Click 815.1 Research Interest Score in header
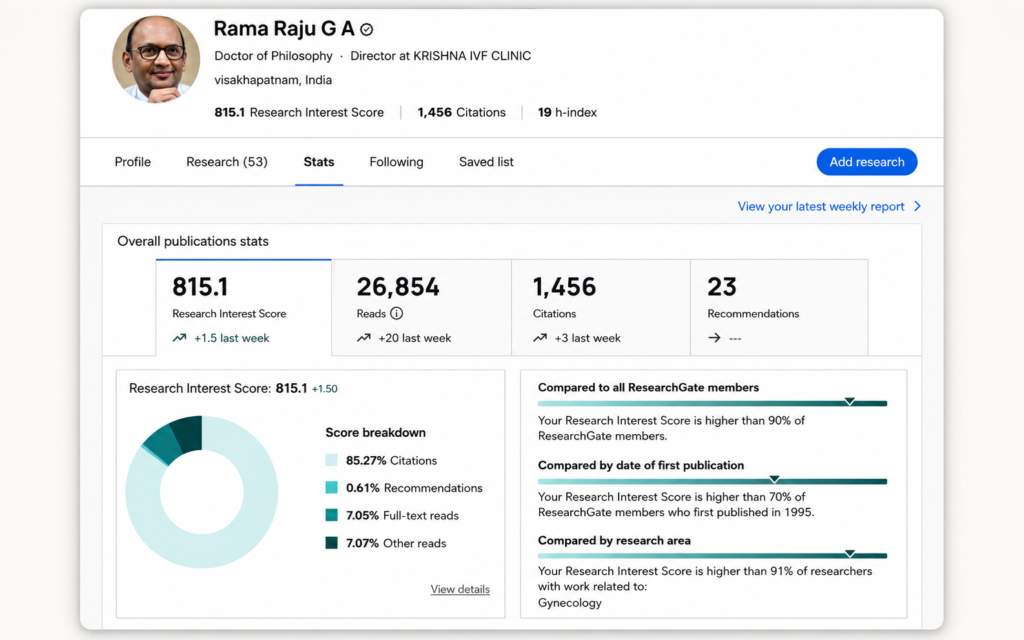Viewport: 1024px width, 640px height. pyautogui.click(x=299, y=112)
